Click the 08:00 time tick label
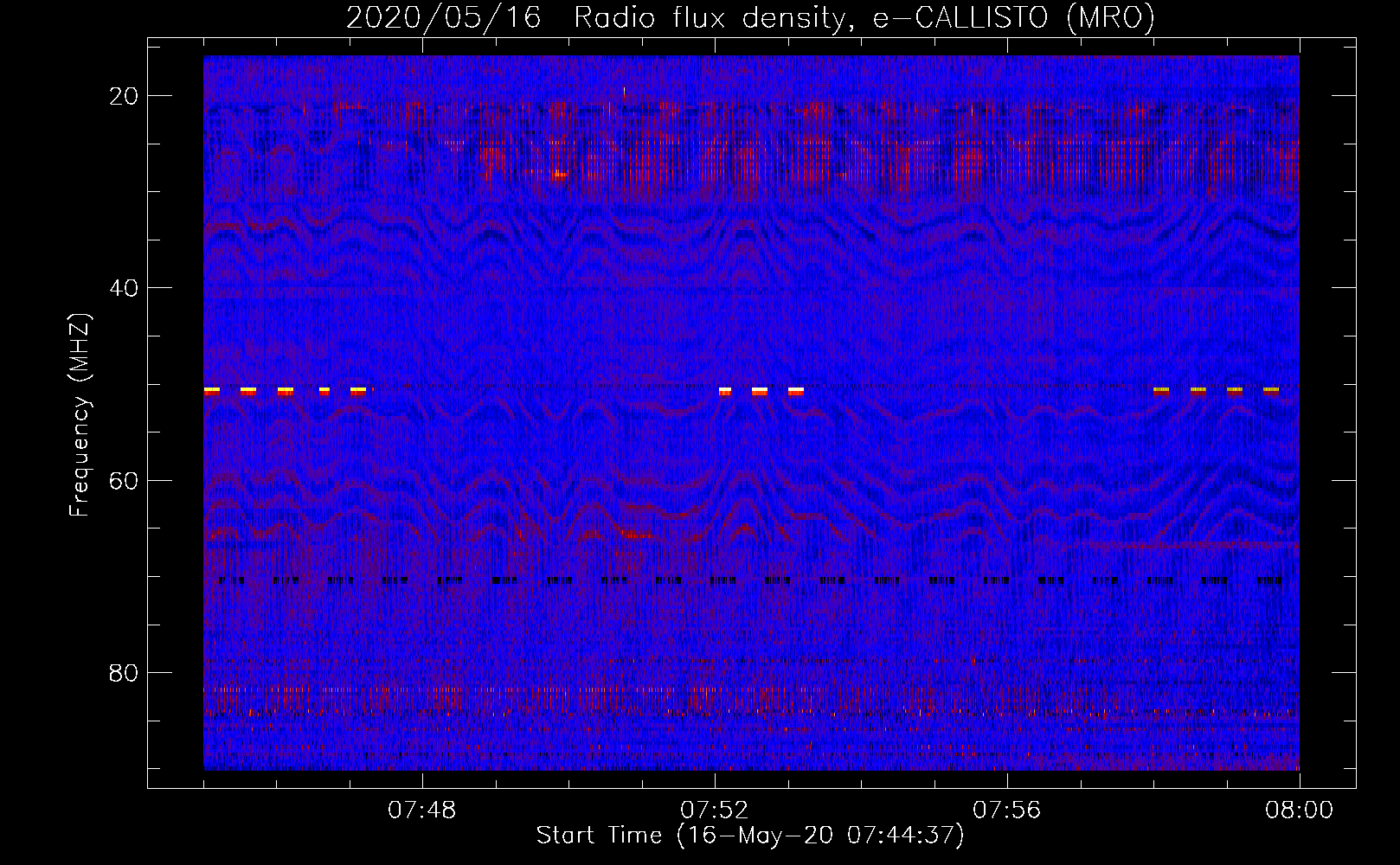Viewport: 1400px width, 865px height. (x=1300, y=811)
